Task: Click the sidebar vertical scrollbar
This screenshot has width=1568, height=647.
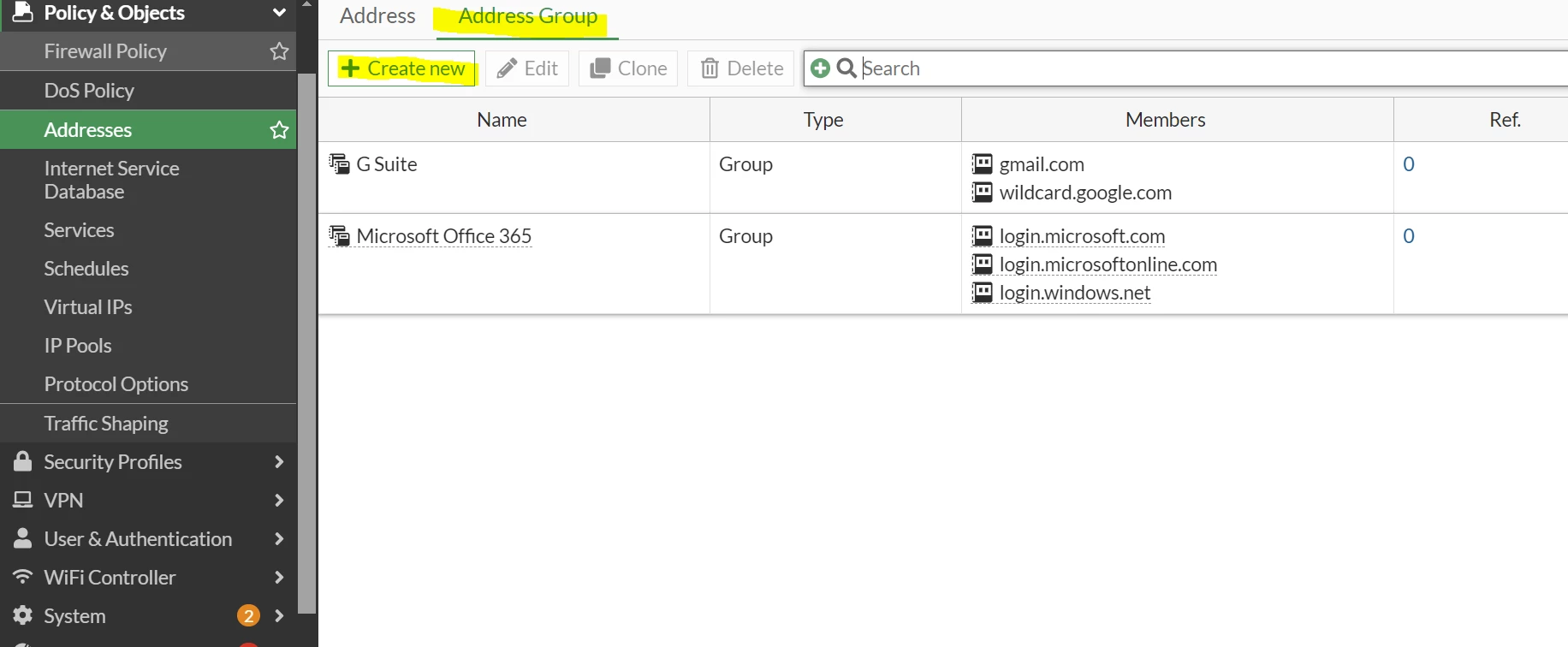Action: point(307,342)
